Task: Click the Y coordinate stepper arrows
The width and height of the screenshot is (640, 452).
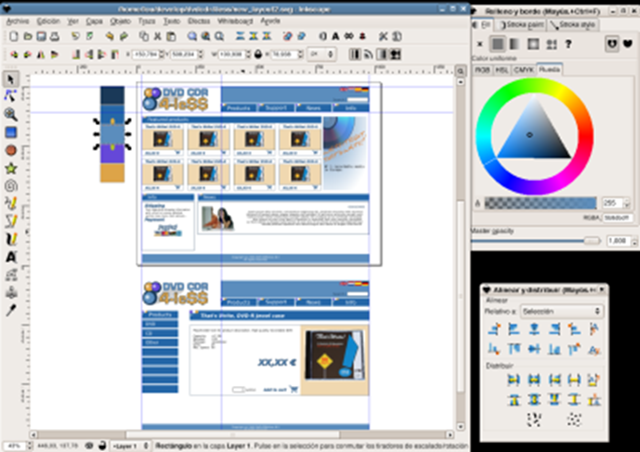Action: coord(200,54)
